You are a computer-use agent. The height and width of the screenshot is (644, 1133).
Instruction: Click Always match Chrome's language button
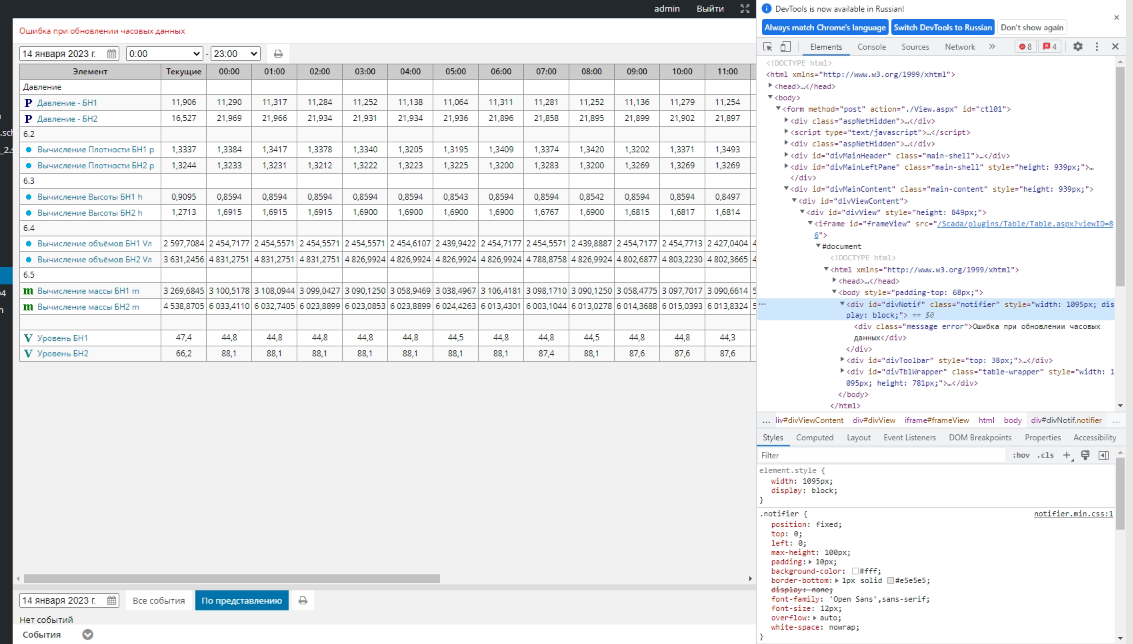tap(824, 27)
